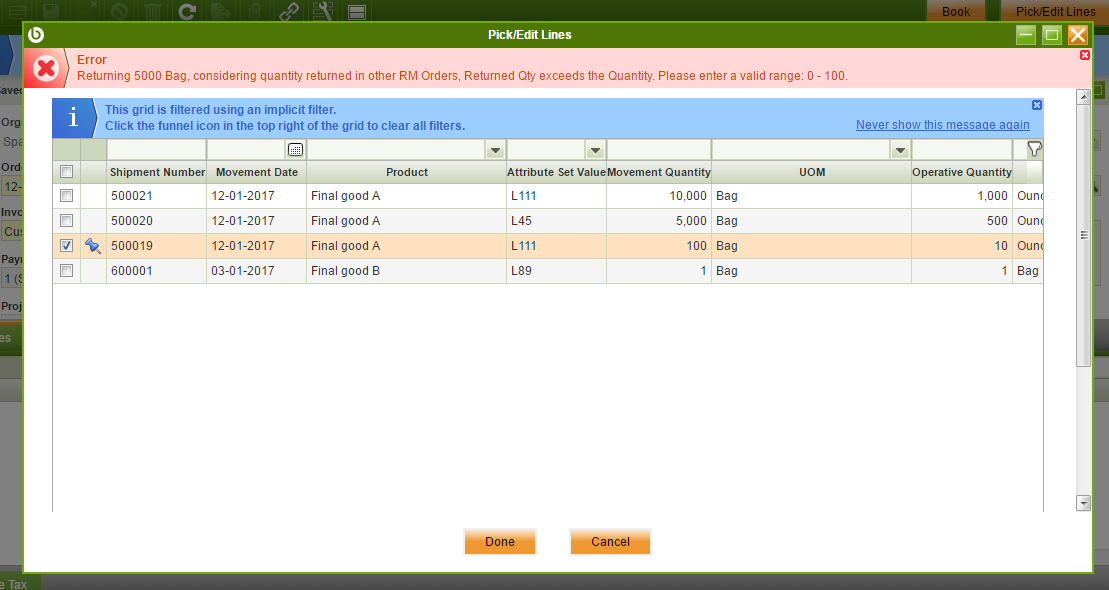The height and width of the screenshot is (590, 1109).
Task: Sort by the Shipment Number column header
Action: pyautogui.click(x=157, y=172)
